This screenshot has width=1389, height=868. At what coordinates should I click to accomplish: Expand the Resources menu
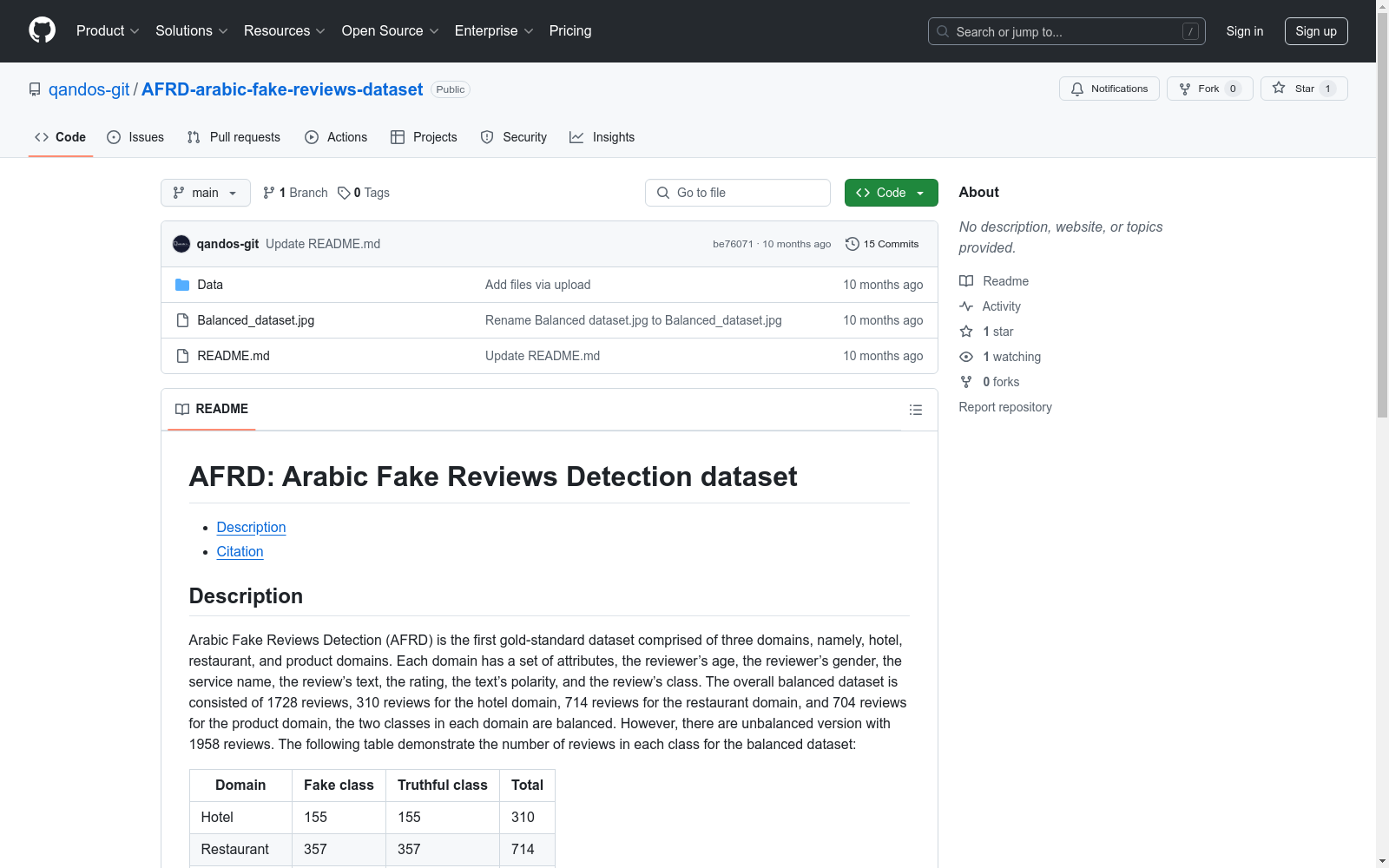click(x=285, y=31)
